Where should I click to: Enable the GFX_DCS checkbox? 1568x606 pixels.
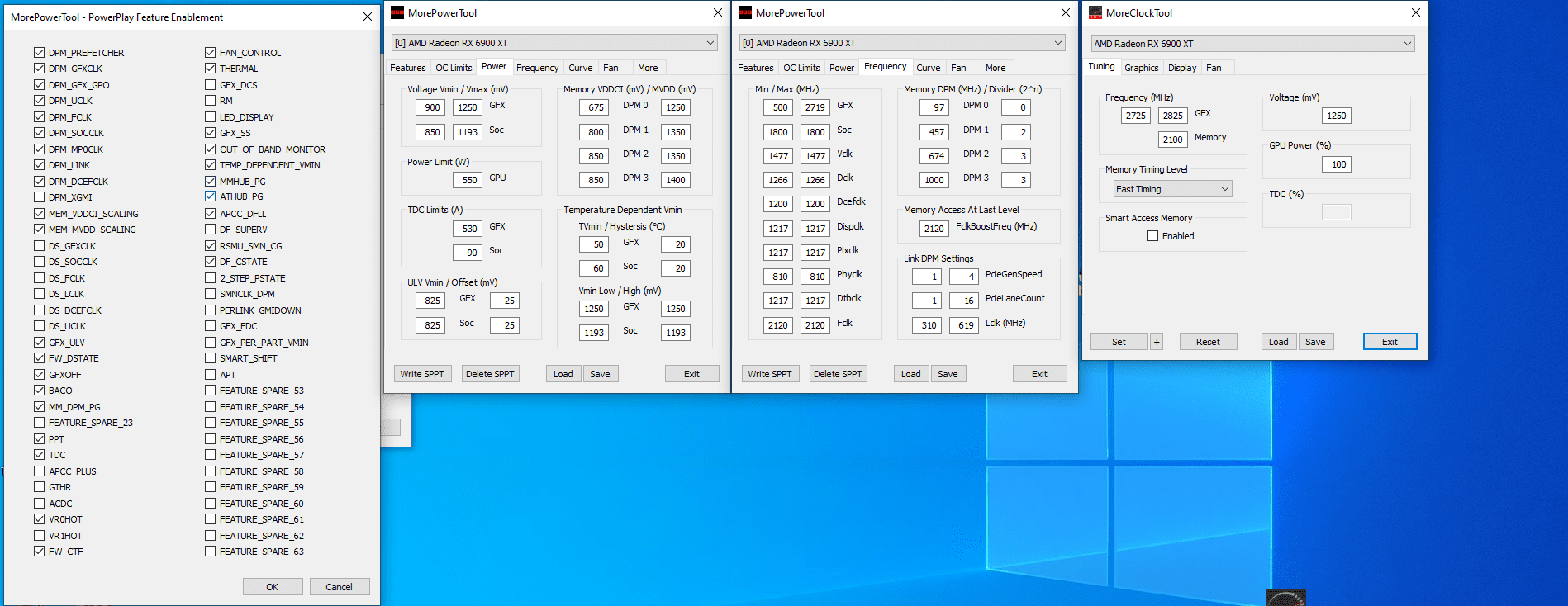click(x=210, y=84)
